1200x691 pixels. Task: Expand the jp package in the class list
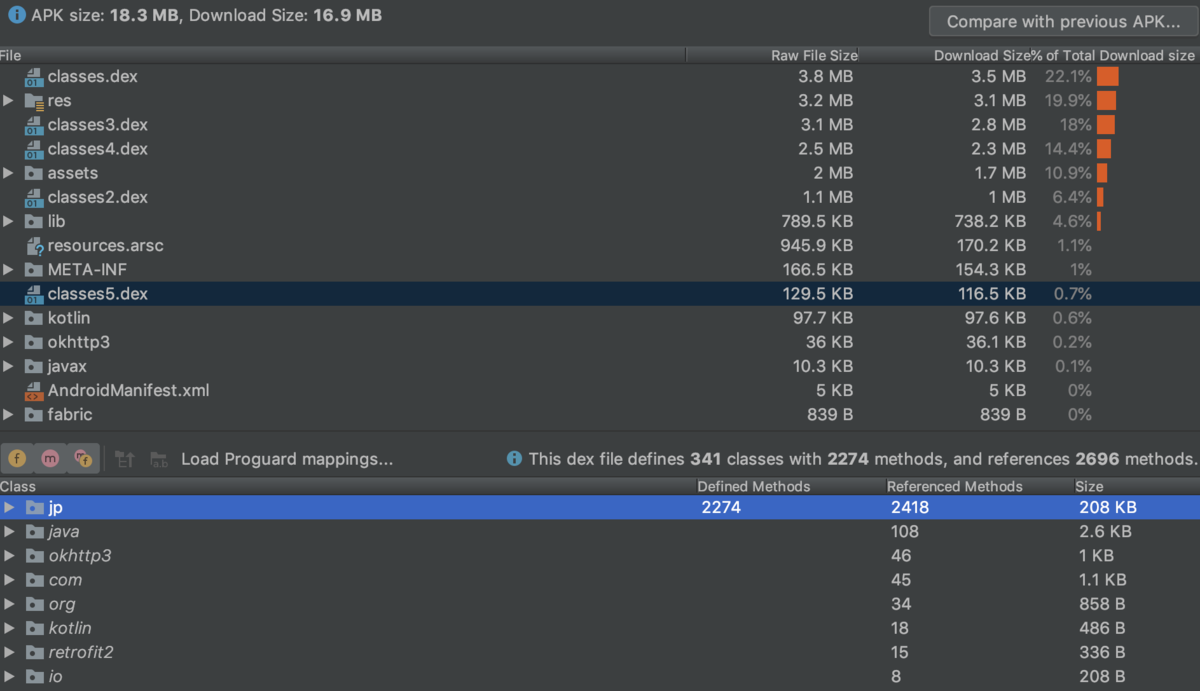click(x=9, y=507)
